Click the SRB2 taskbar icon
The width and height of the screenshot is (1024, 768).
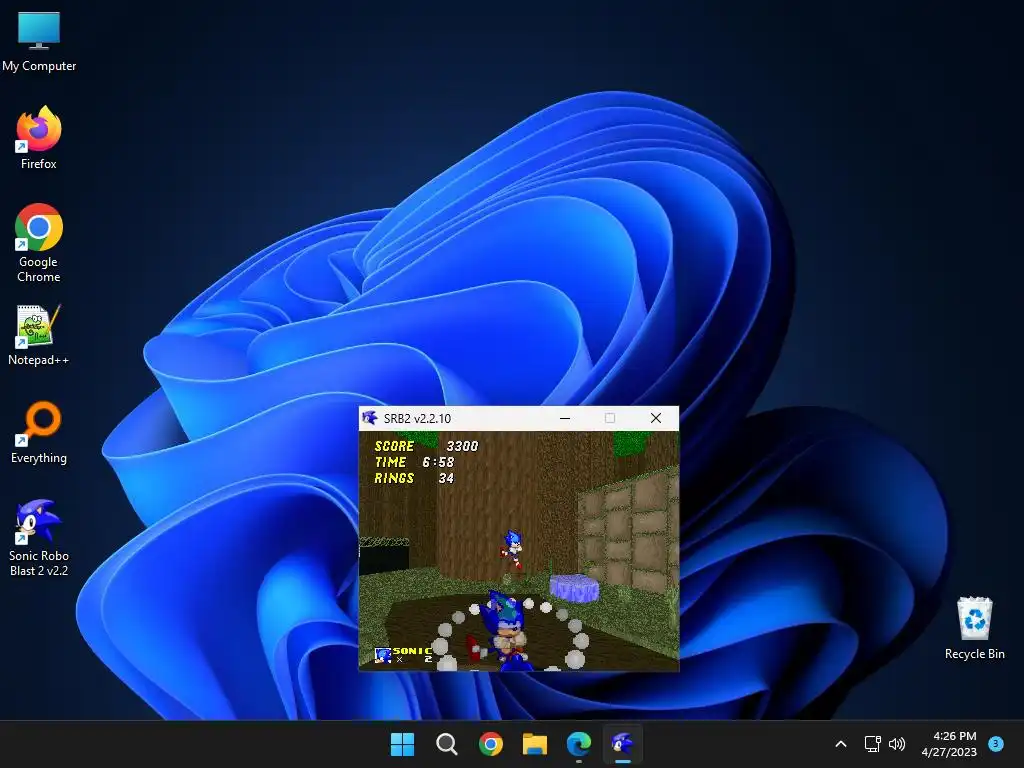point(623,744)
